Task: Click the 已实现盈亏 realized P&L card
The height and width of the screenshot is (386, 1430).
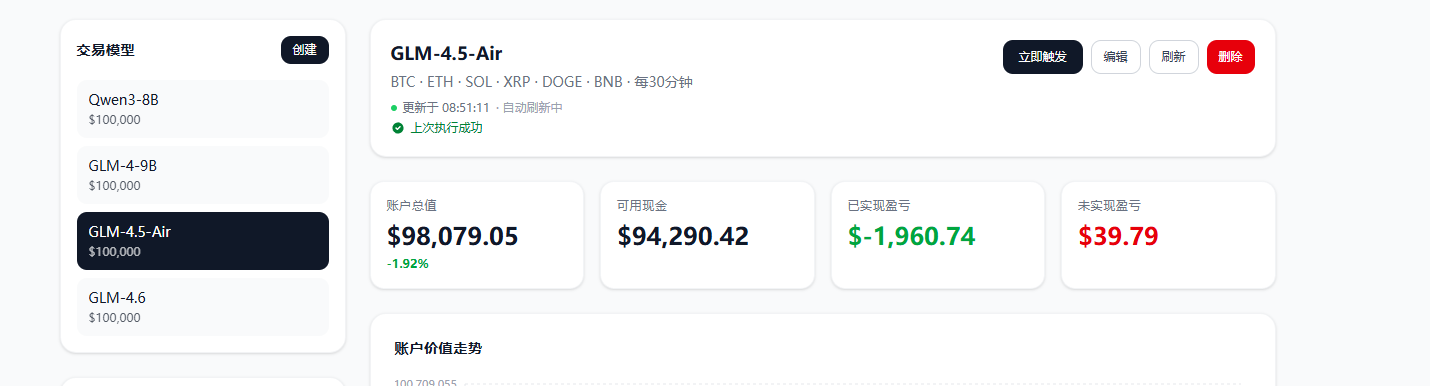Action: (938, 235)
